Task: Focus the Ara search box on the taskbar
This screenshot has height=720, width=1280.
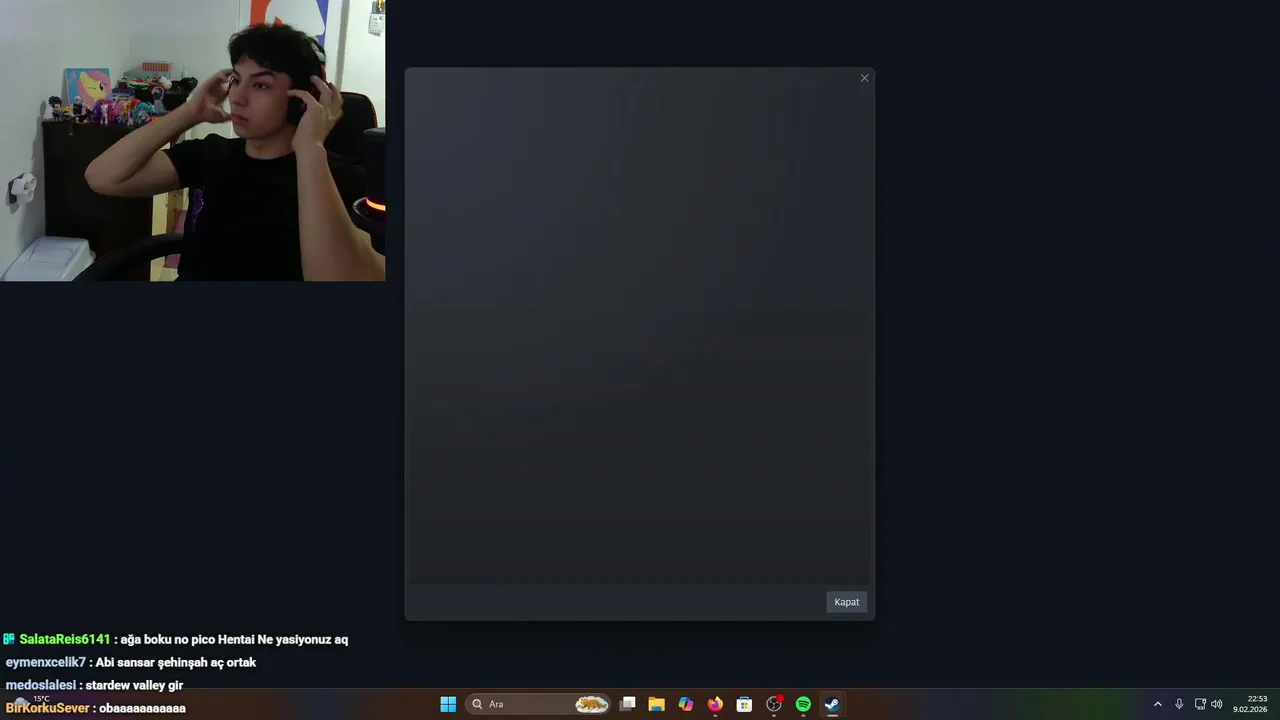Action: 538,704
